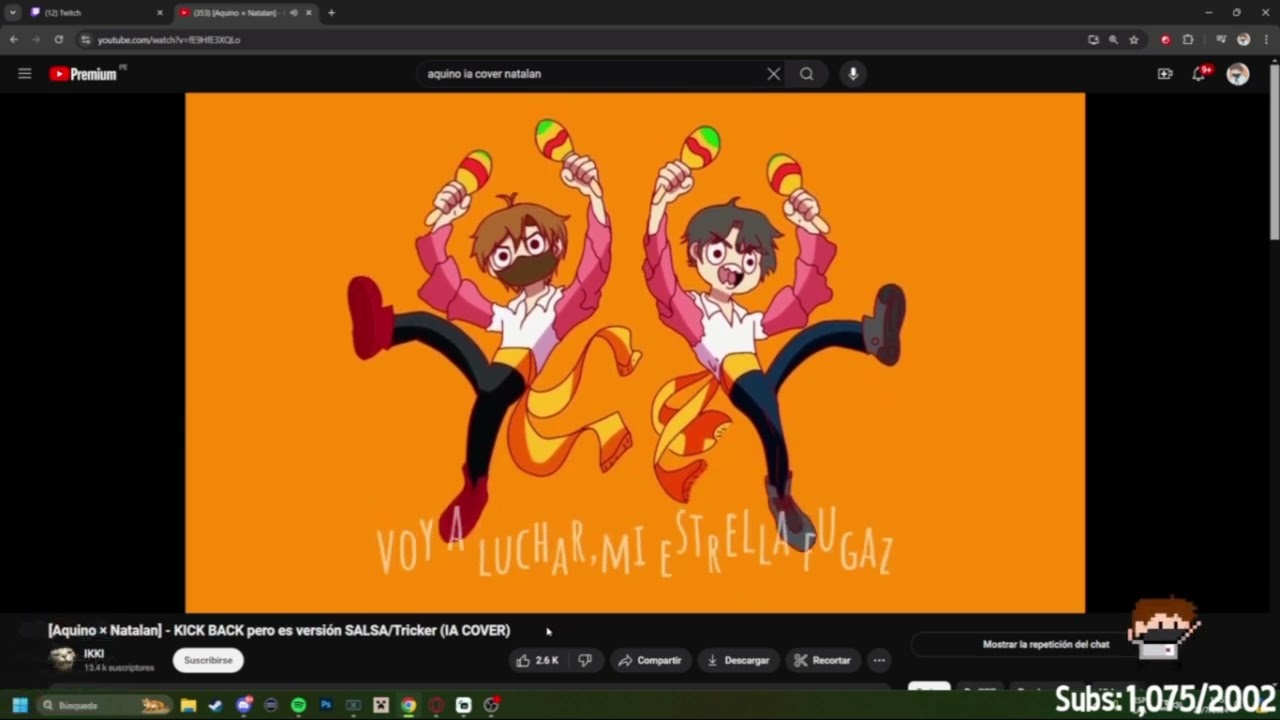Image resolution: width=1280 pixels, height=720 pixels.
Task: Click the Suscribirse button
Action: tap(208, 660)
